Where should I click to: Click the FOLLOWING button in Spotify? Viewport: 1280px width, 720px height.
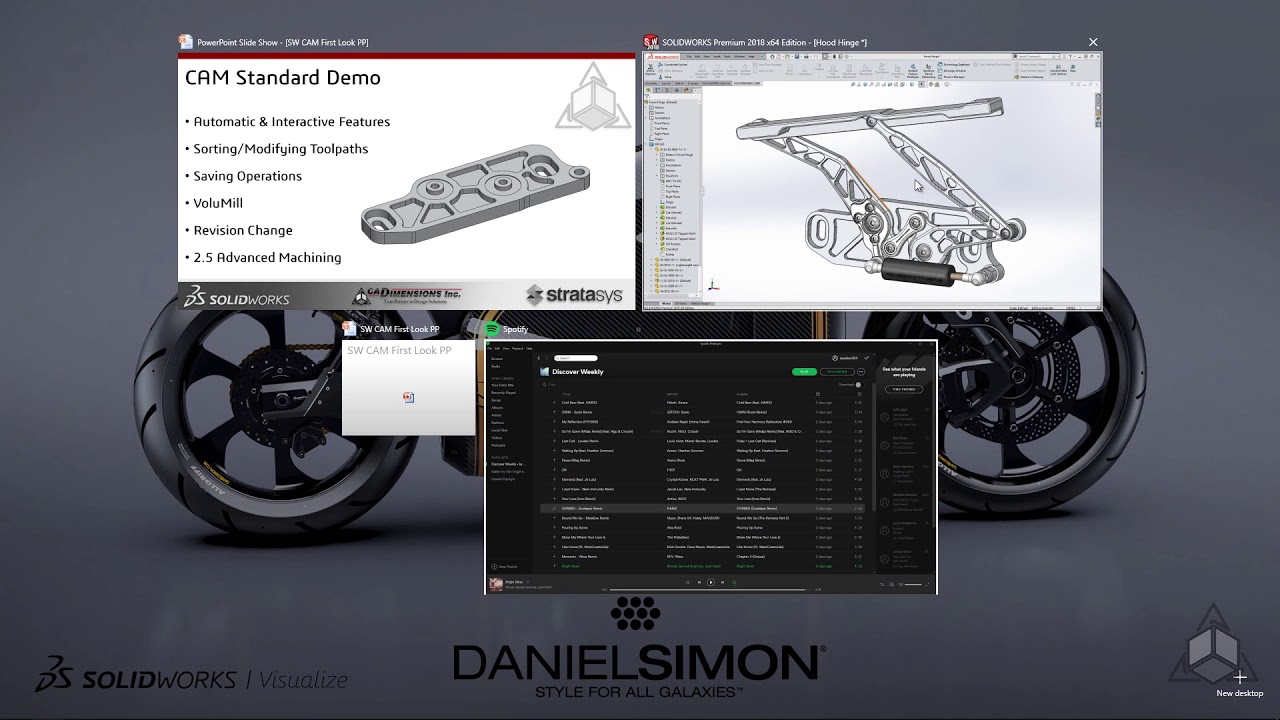point(837,372)
